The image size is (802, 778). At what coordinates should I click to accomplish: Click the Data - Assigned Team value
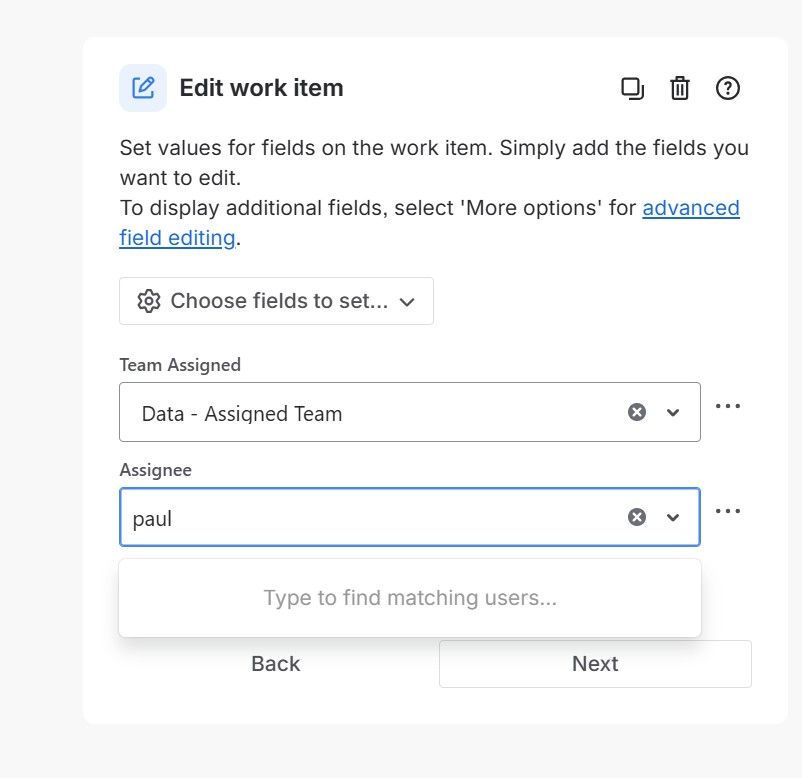point(242,413)
